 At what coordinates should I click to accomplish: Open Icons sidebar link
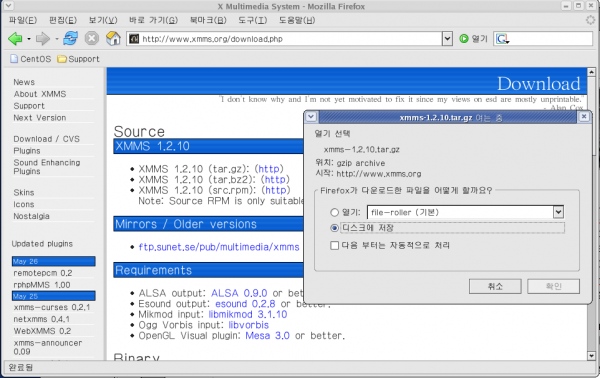pyautogui.click(x=24, y=204)
